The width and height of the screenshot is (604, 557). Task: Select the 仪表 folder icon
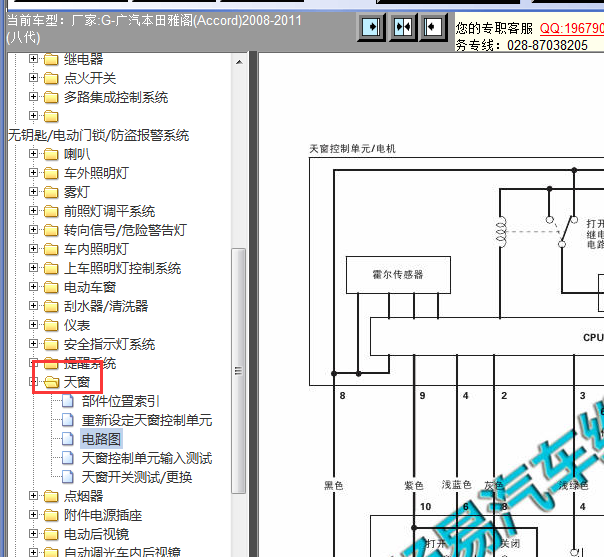[51, 325]
